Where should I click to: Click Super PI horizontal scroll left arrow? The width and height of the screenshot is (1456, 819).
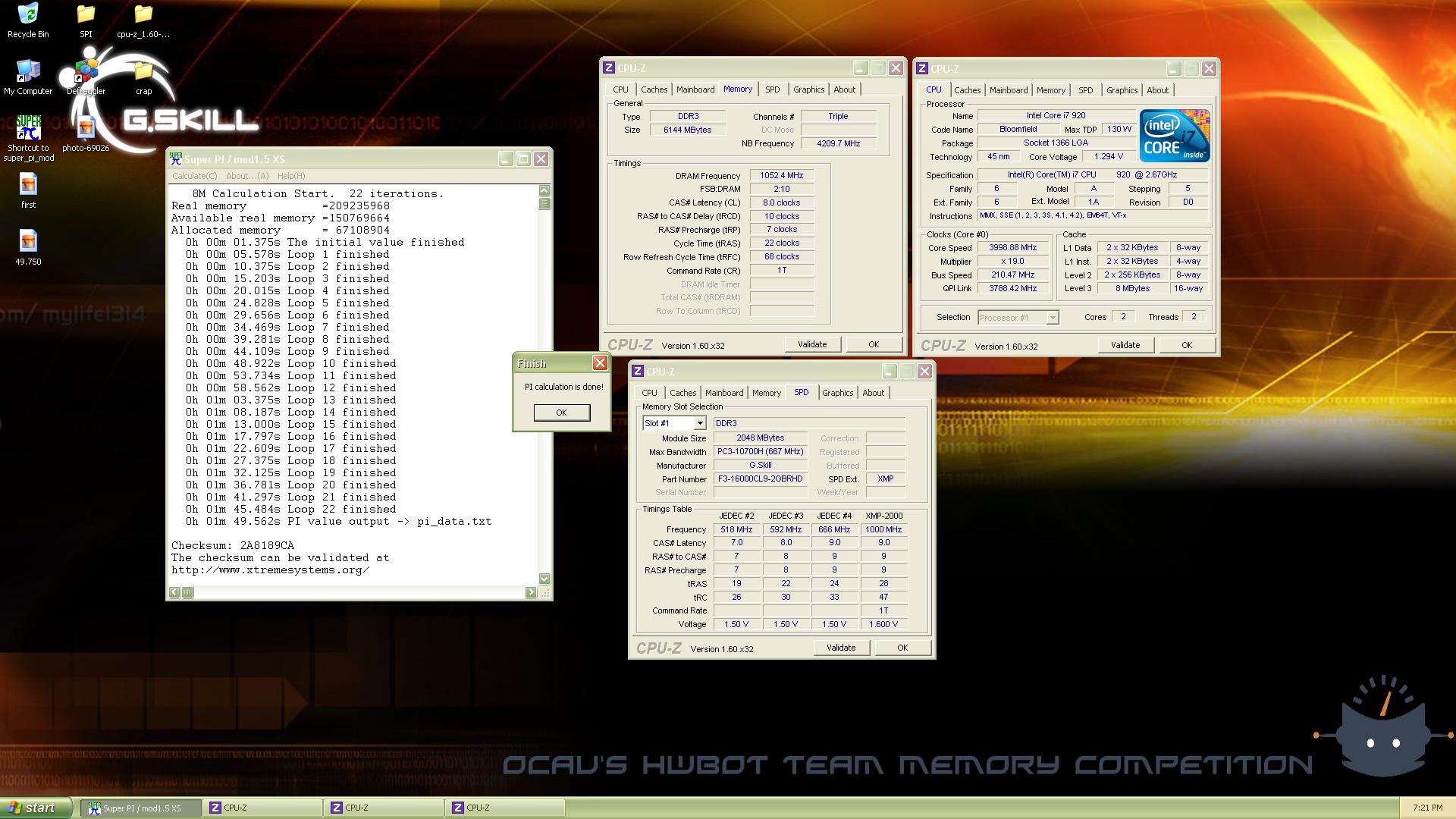point(174,592)
